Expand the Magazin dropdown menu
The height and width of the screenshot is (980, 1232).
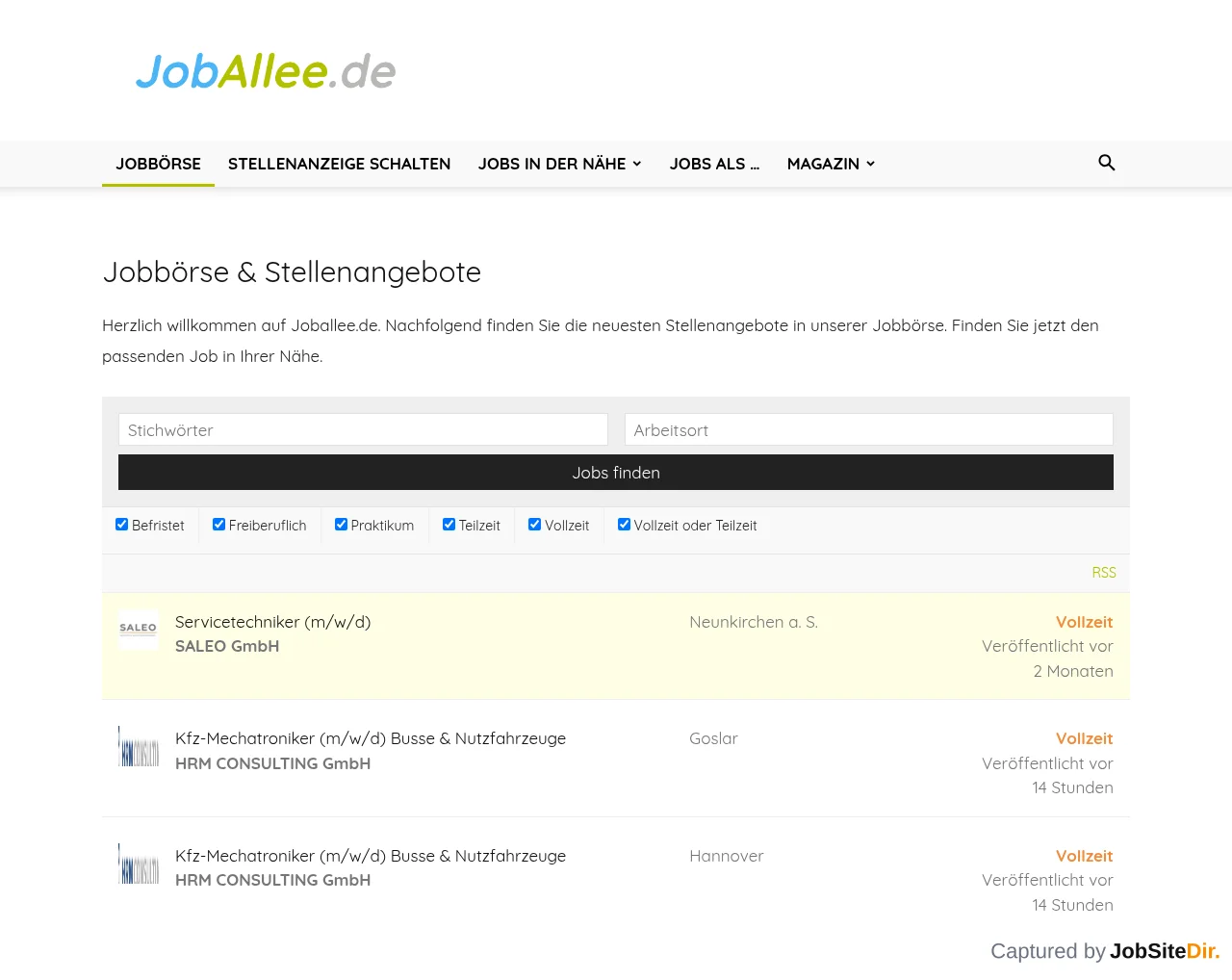pos(832,164)
